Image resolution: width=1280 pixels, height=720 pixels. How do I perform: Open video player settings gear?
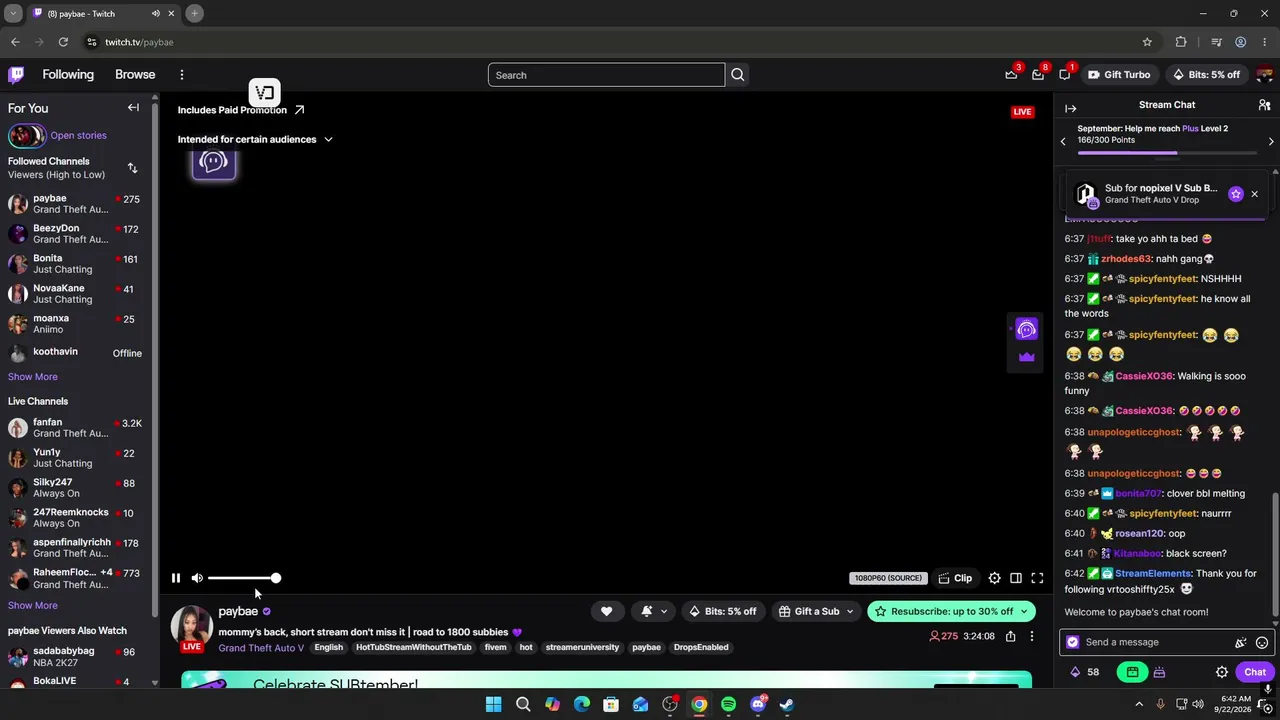tap(994, 578)
